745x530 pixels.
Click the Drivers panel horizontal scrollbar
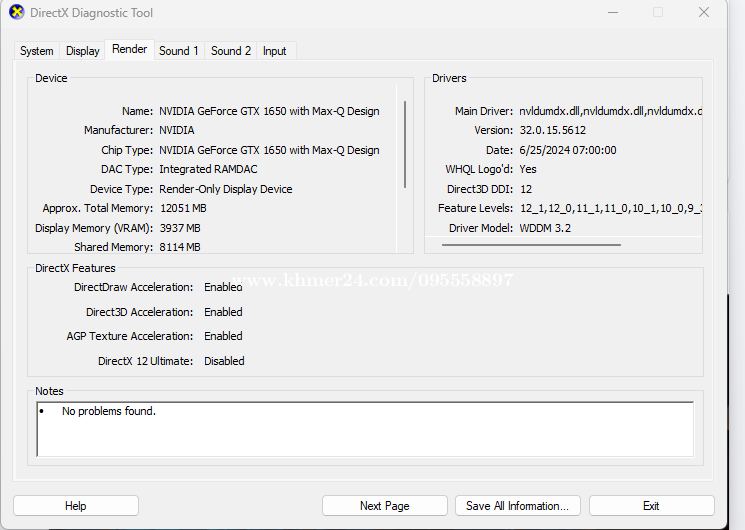[531, 245]
